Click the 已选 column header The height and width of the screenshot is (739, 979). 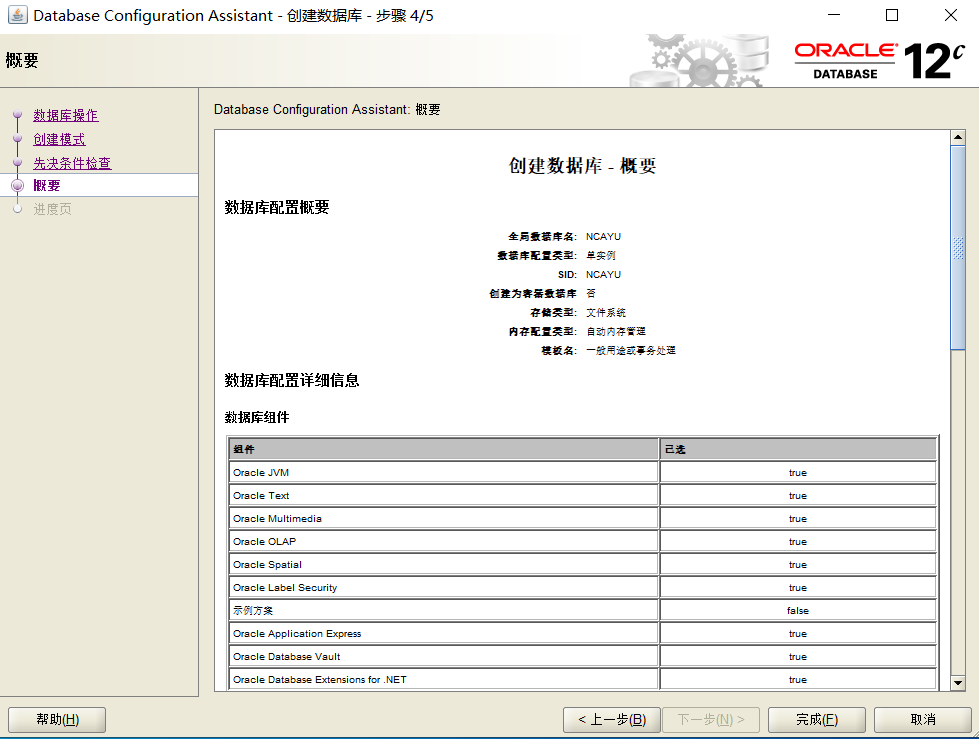(798, 449)
